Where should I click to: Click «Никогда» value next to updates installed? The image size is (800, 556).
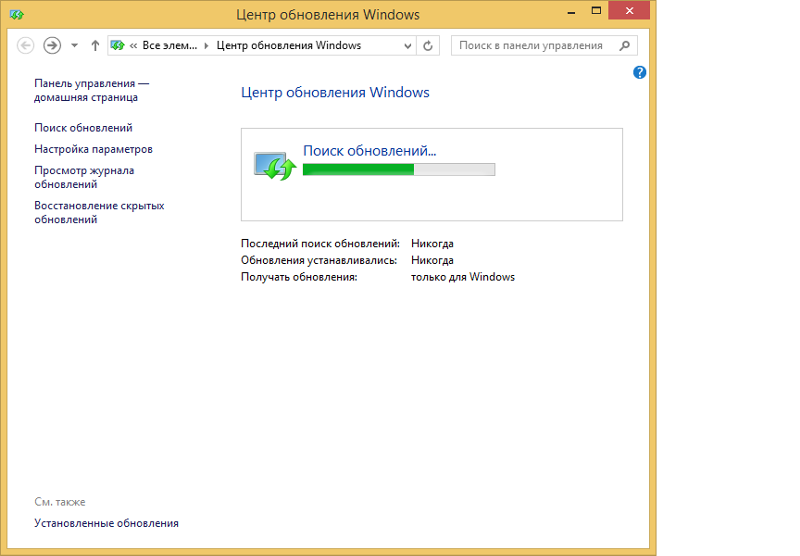pyautogui.click(x=432, y=260)
